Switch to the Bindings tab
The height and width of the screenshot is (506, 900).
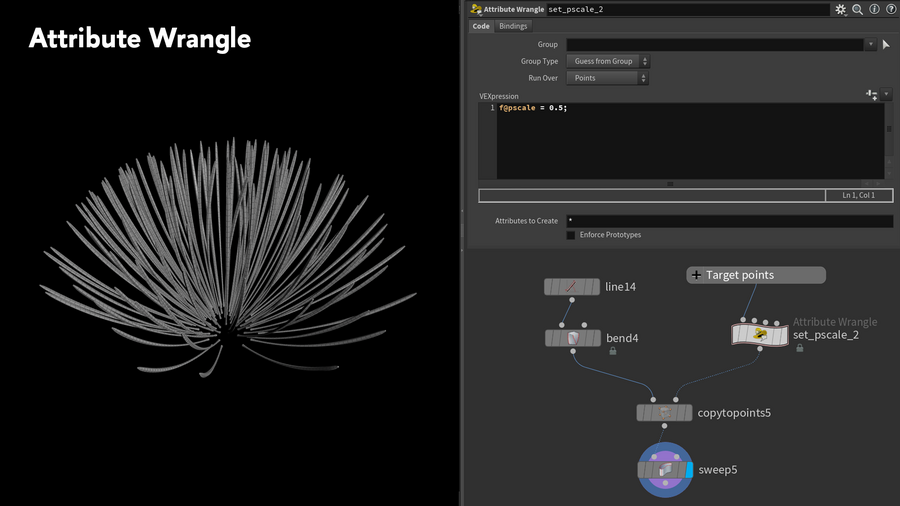(x=513, y=26)
